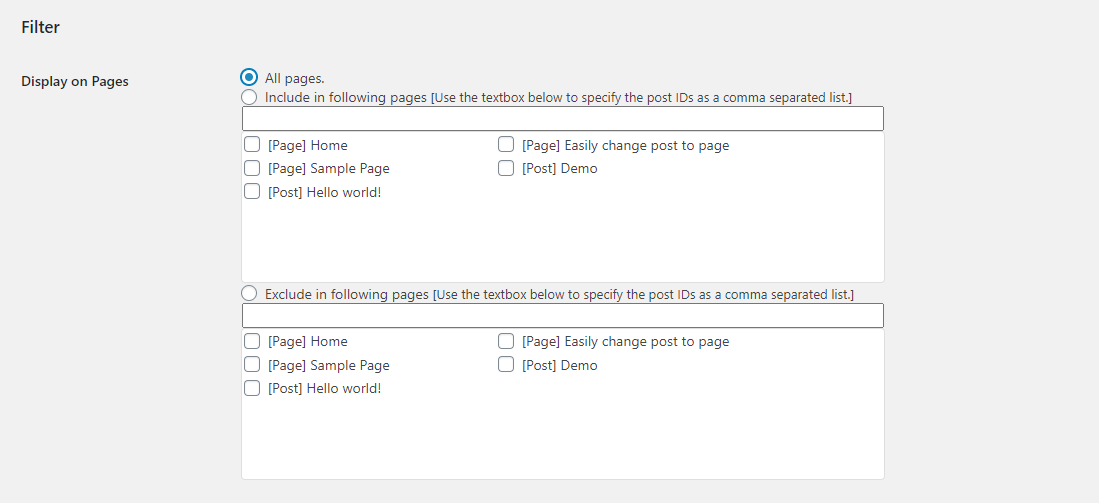The image size is (1099, 503).
Task: Tick '[Page] Sample Page' in the Exclude list
Action: (x=252, y=365)
